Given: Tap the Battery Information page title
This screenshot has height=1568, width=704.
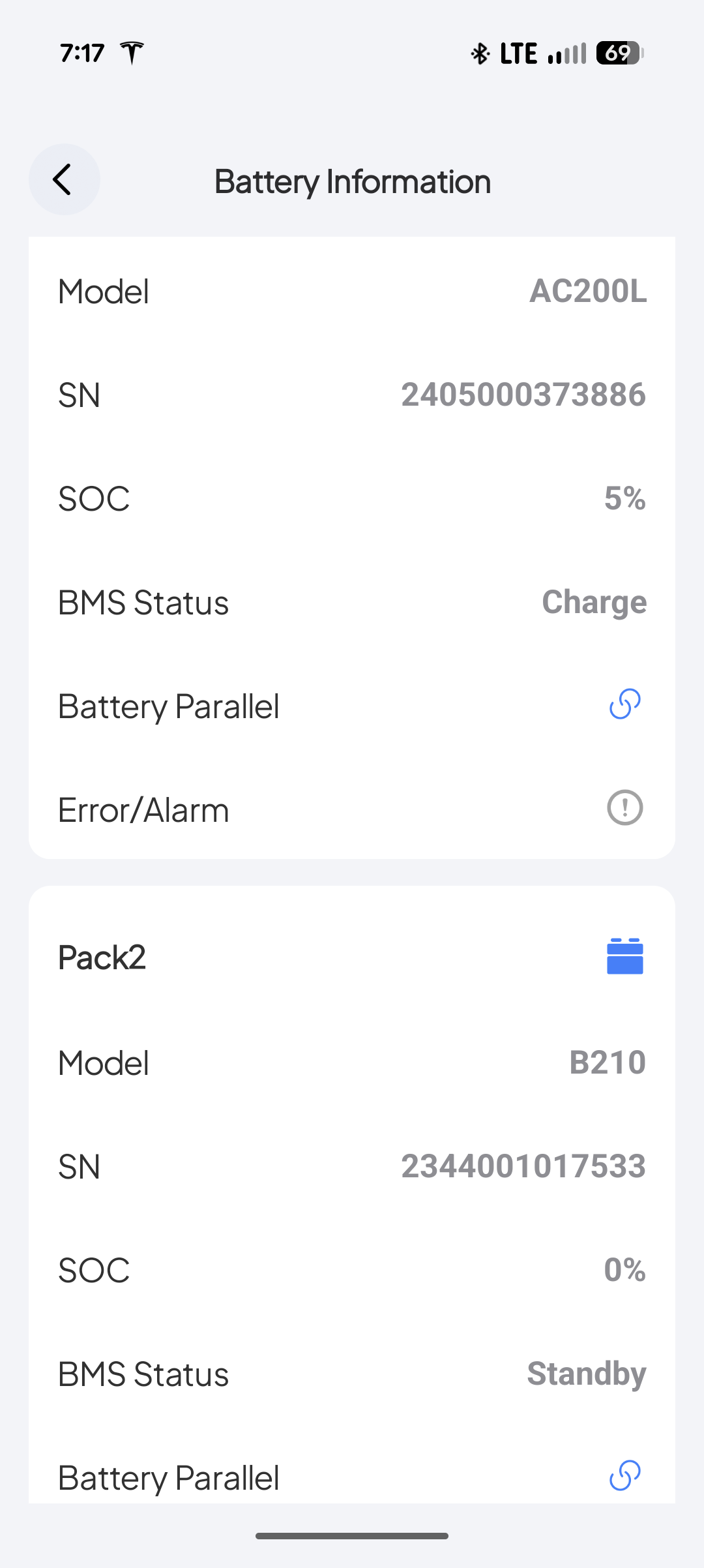Looking at the screenshot, I should 352,181.
